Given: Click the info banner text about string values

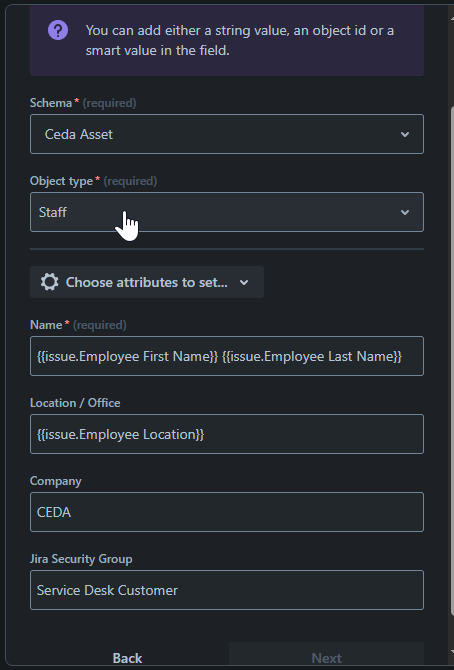Looking at the screenshot, I should tap(239, 40).
